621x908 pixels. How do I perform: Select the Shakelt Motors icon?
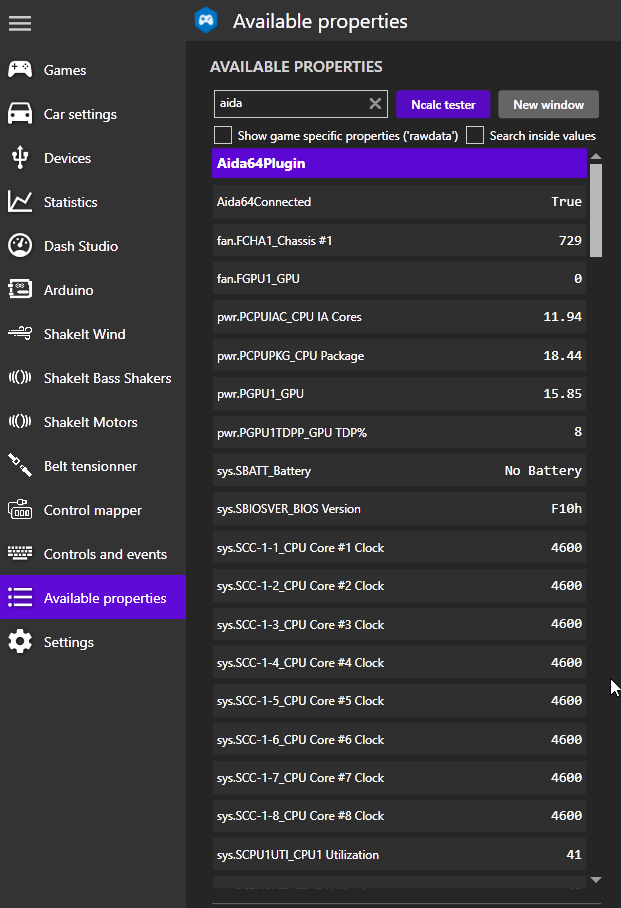[x=21, y=421]
